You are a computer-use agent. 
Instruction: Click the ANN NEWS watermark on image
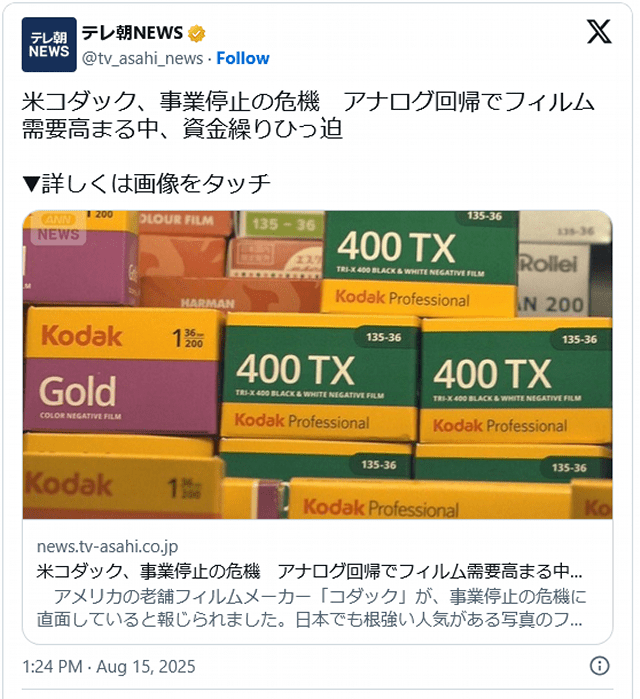(58, 227)
